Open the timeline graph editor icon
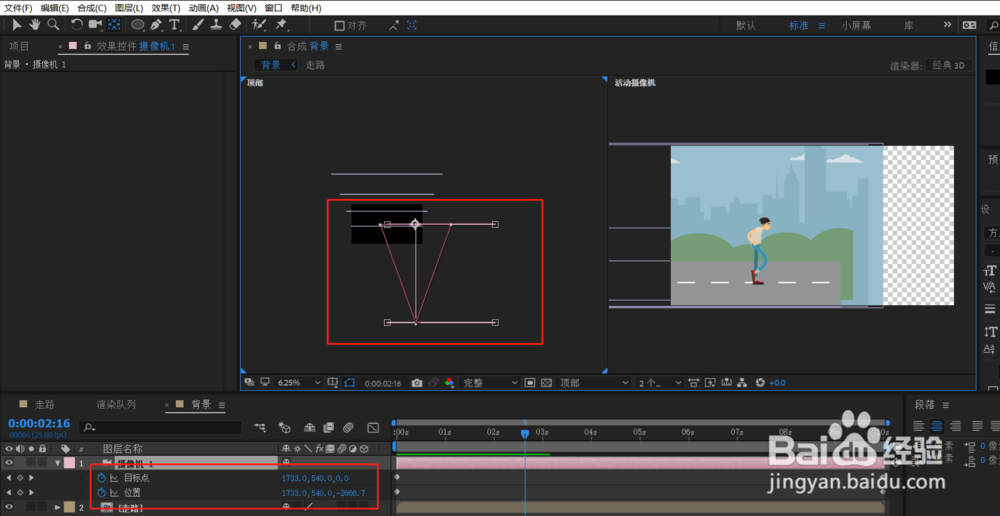Viewport: 1000px width, 516px height. (x=374, y=427)
